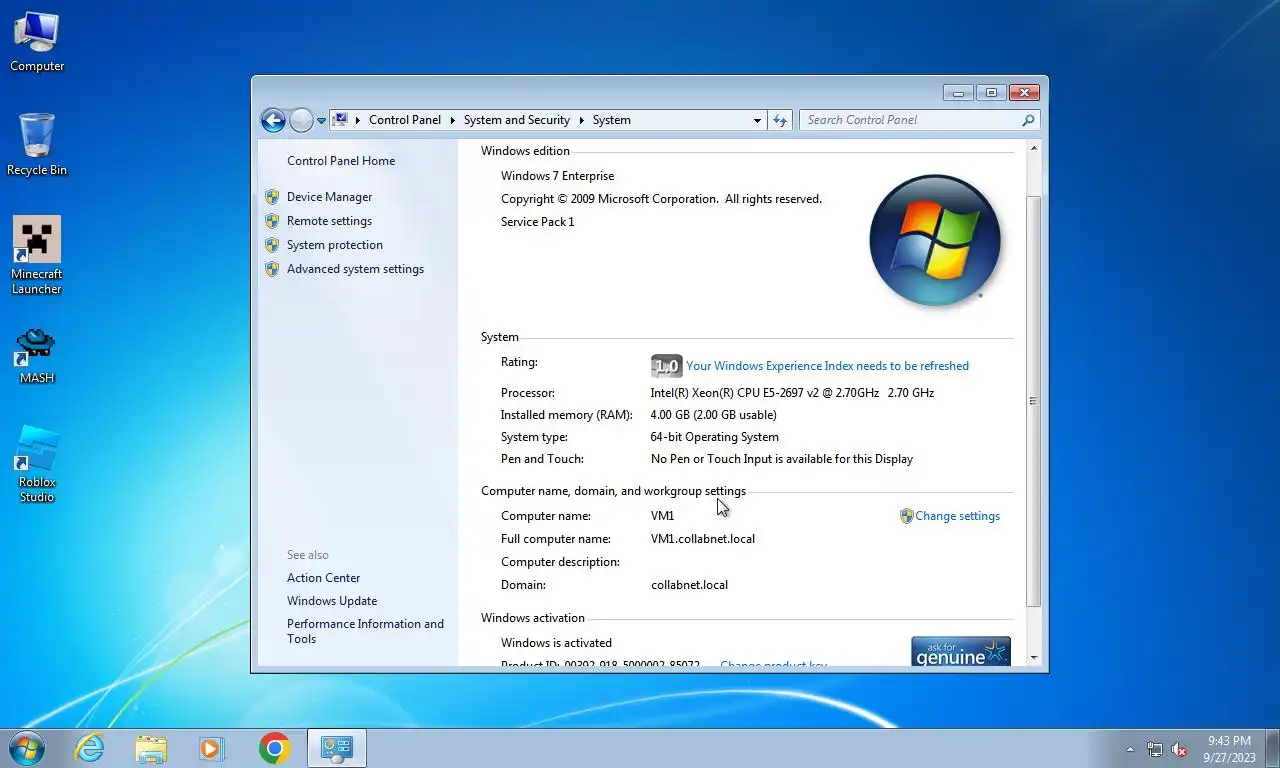Open Windows Update
Viewport: 1280px width, 768px height.
332,601
